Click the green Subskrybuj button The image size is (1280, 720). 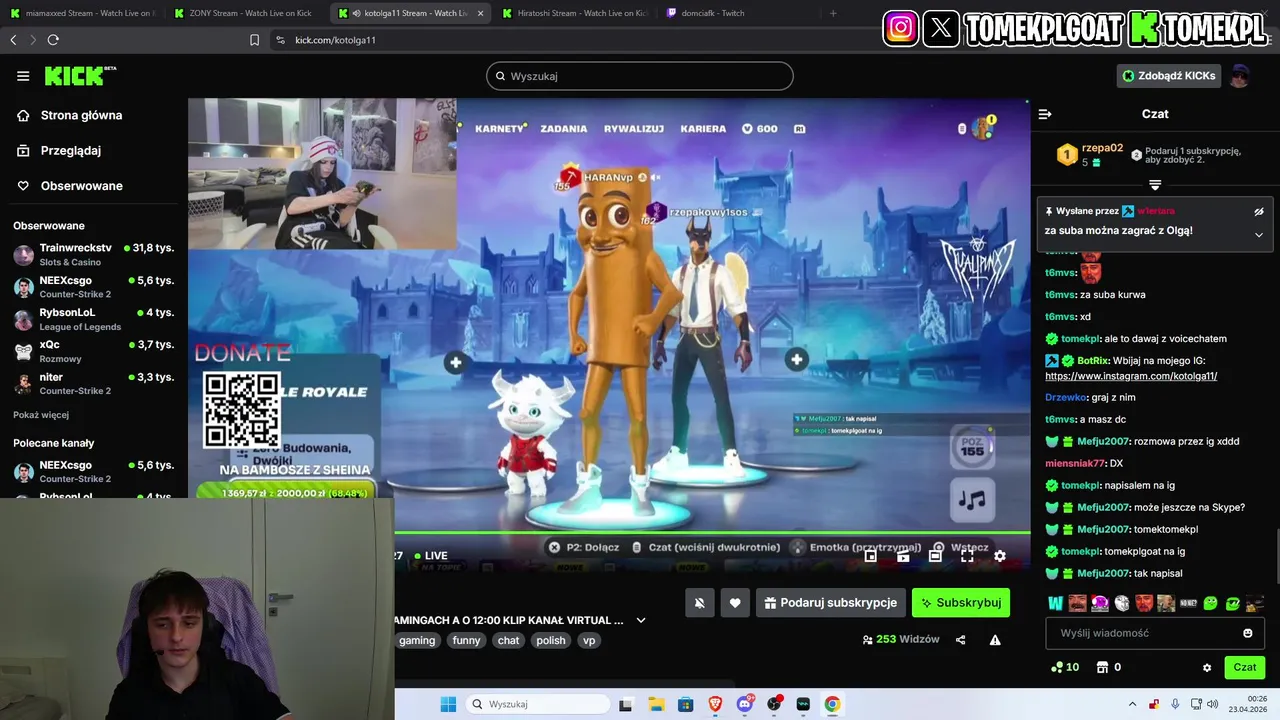[961, 603]
